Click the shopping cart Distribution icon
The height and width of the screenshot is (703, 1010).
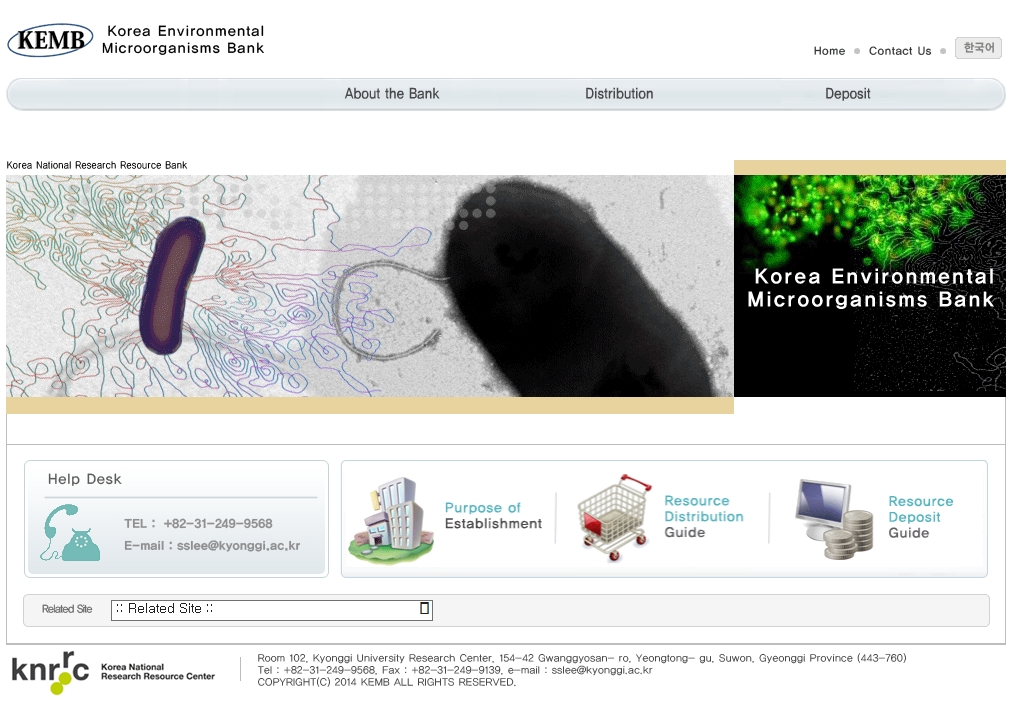[x=615, y=518]
